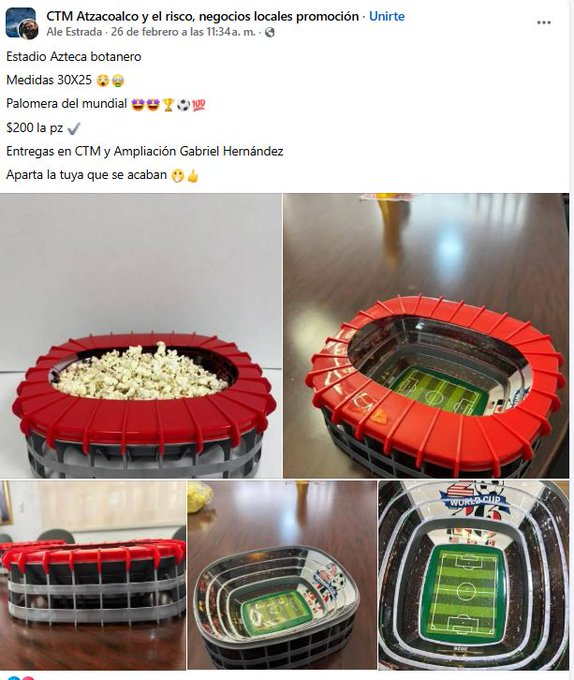Click the public globe privacy icon
Screen dimensions: 574x680
[x=270, y=32]
